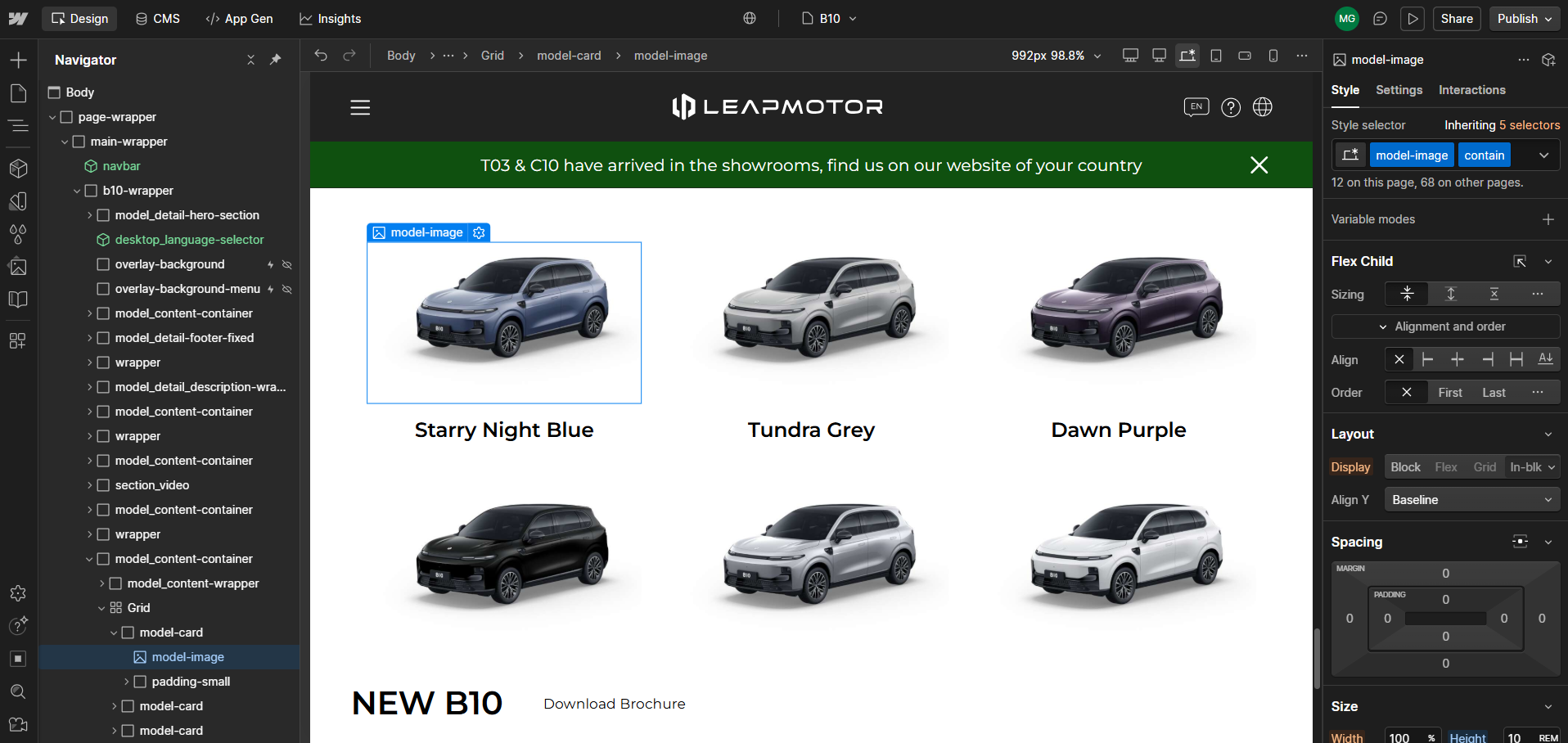This screenshot has width=1568, height=743.
Task: Open the Components cube panel
Action: tap(18, 168)
